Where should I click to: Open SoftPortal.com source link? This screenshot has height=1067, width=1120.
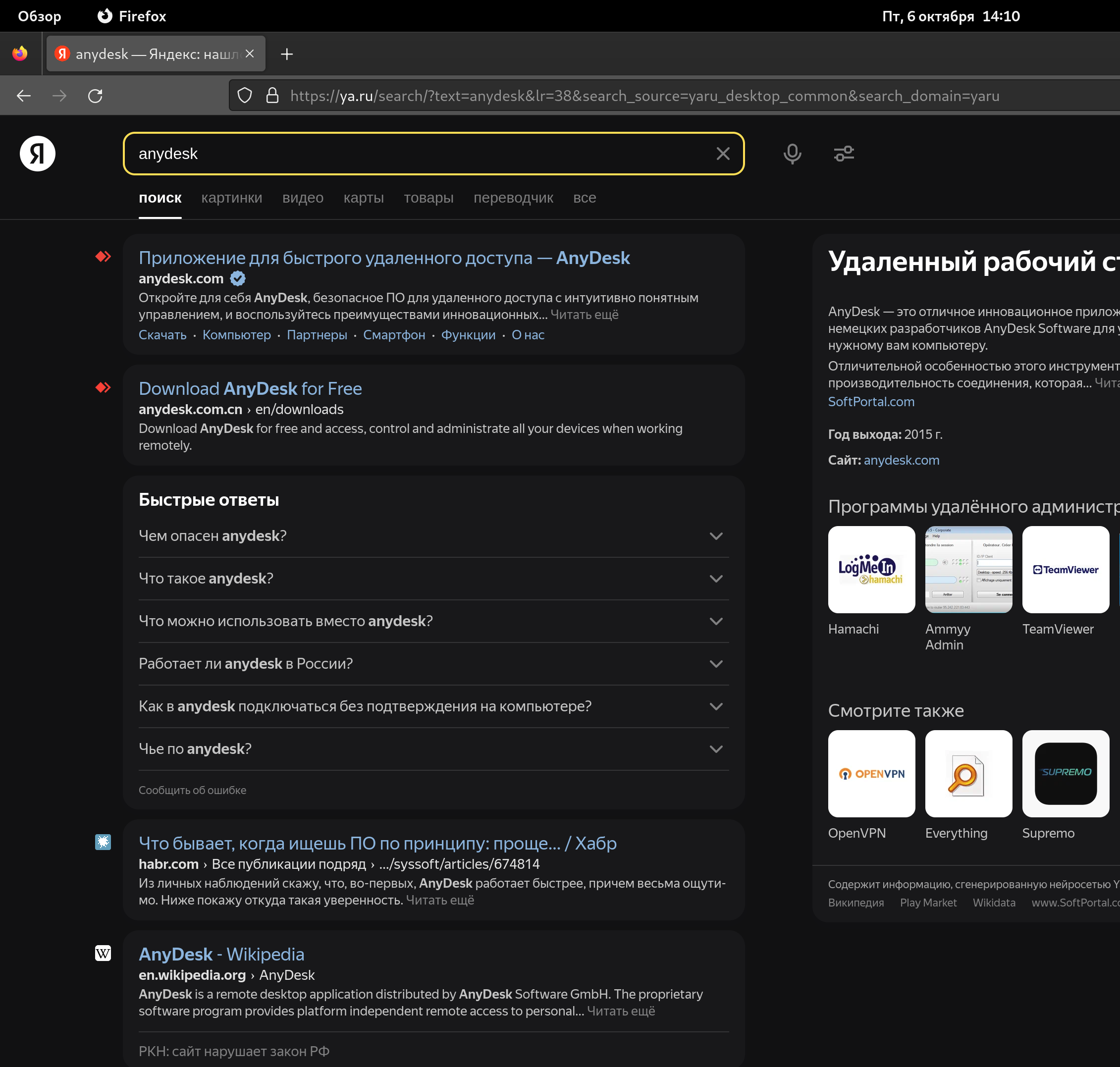871,402
